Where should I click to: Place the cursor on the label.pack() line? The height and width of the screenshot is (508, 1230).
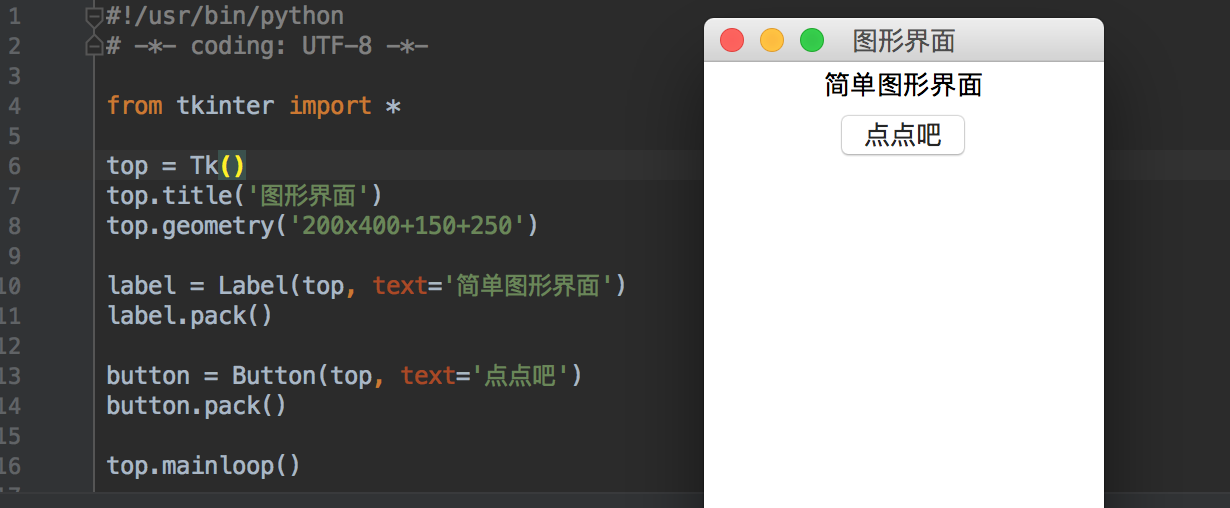[190, 315]
